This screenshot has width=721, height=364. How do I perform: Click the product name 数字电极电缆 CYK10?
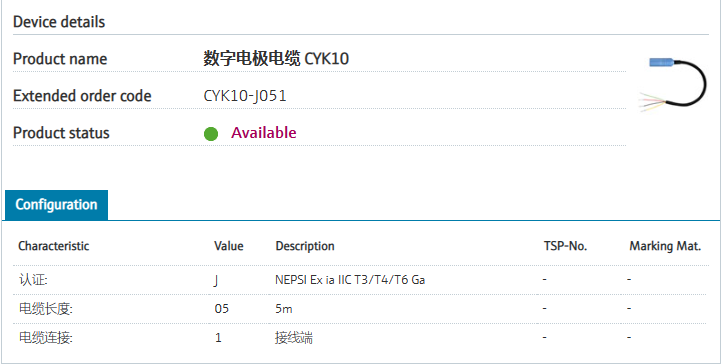click(276, 59)
